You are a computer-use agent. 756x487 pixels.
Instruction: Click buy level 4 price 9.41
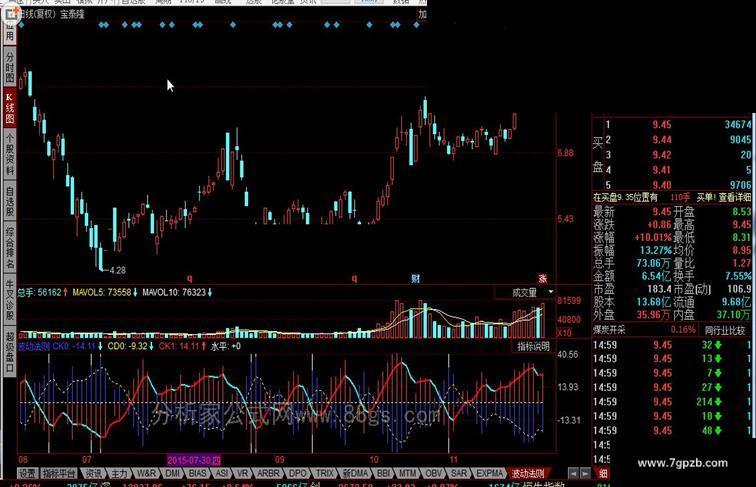[662, 170]
